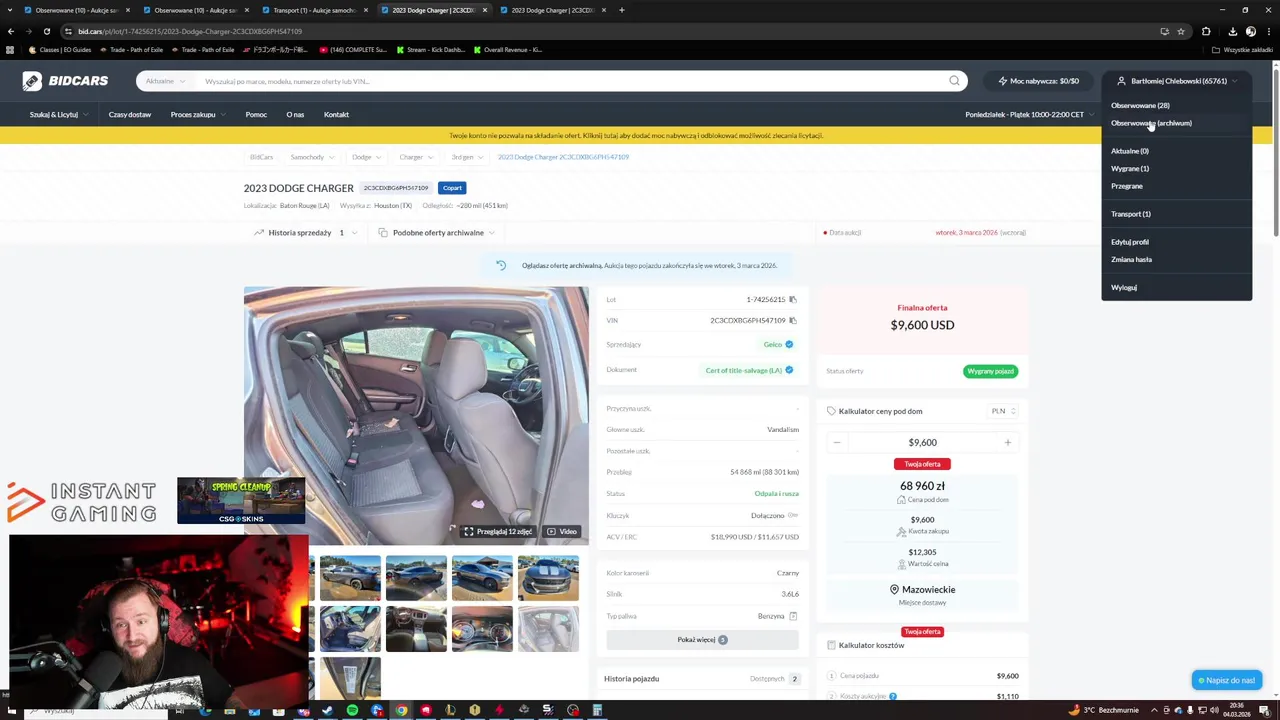Expand the Proces zakupu menu
Viewport: 1280px width, 720px height.
[197, 114]
